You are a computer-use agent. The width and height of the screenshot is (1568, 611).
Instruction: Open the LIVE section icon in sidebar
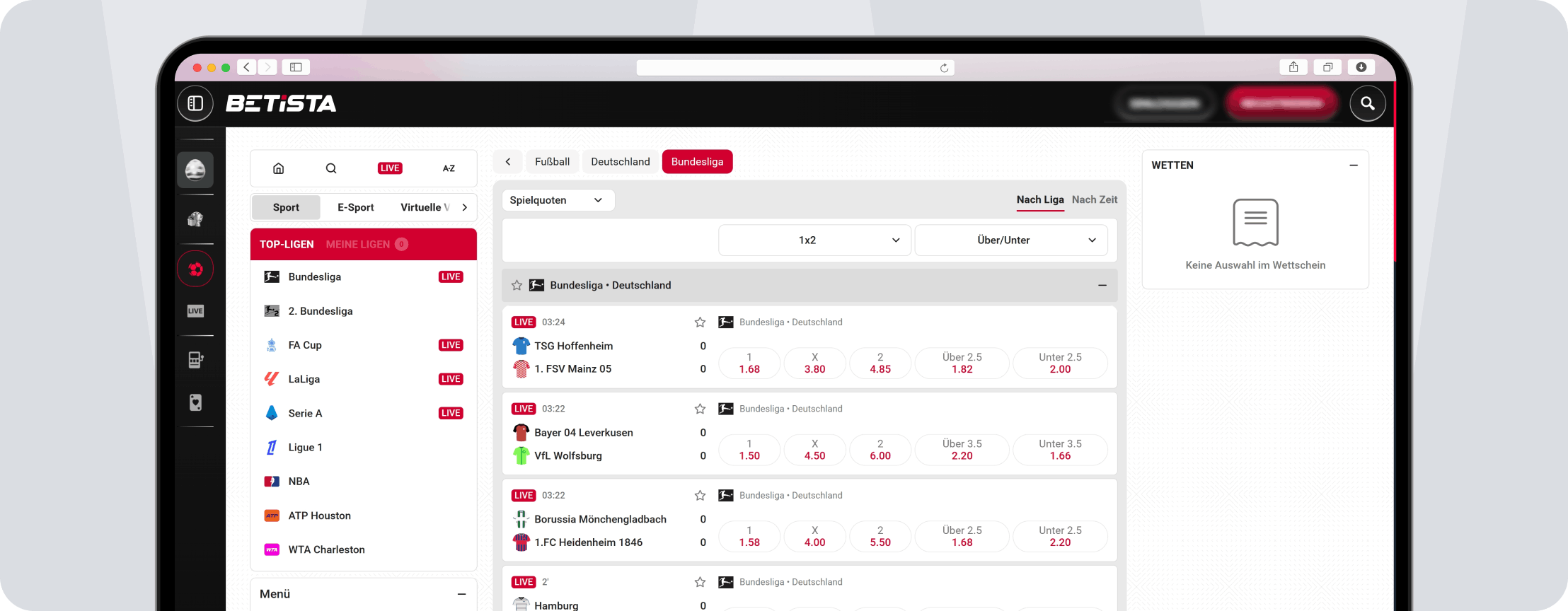[195, 311]
